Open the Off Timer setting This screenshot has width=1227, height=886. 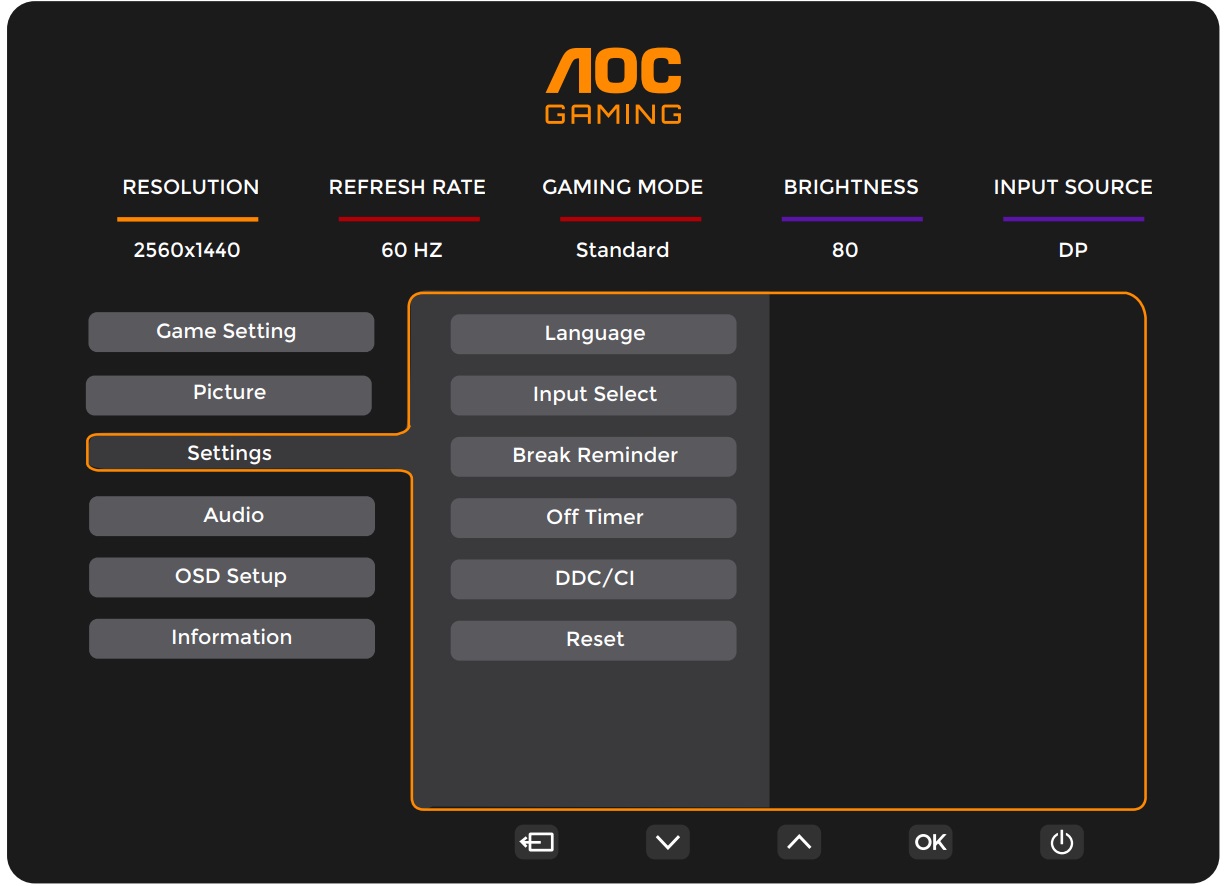593,518
